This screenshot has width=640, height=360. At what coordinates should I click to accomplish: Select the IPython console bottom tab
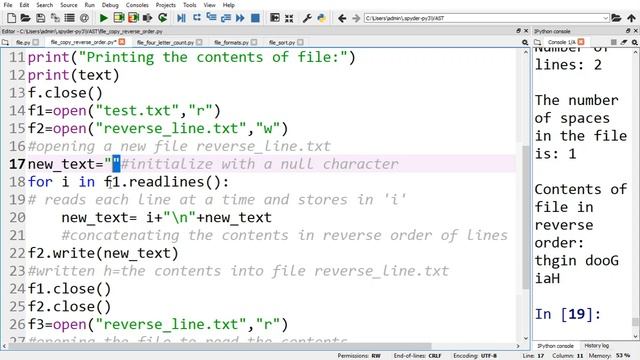(556, 346)
